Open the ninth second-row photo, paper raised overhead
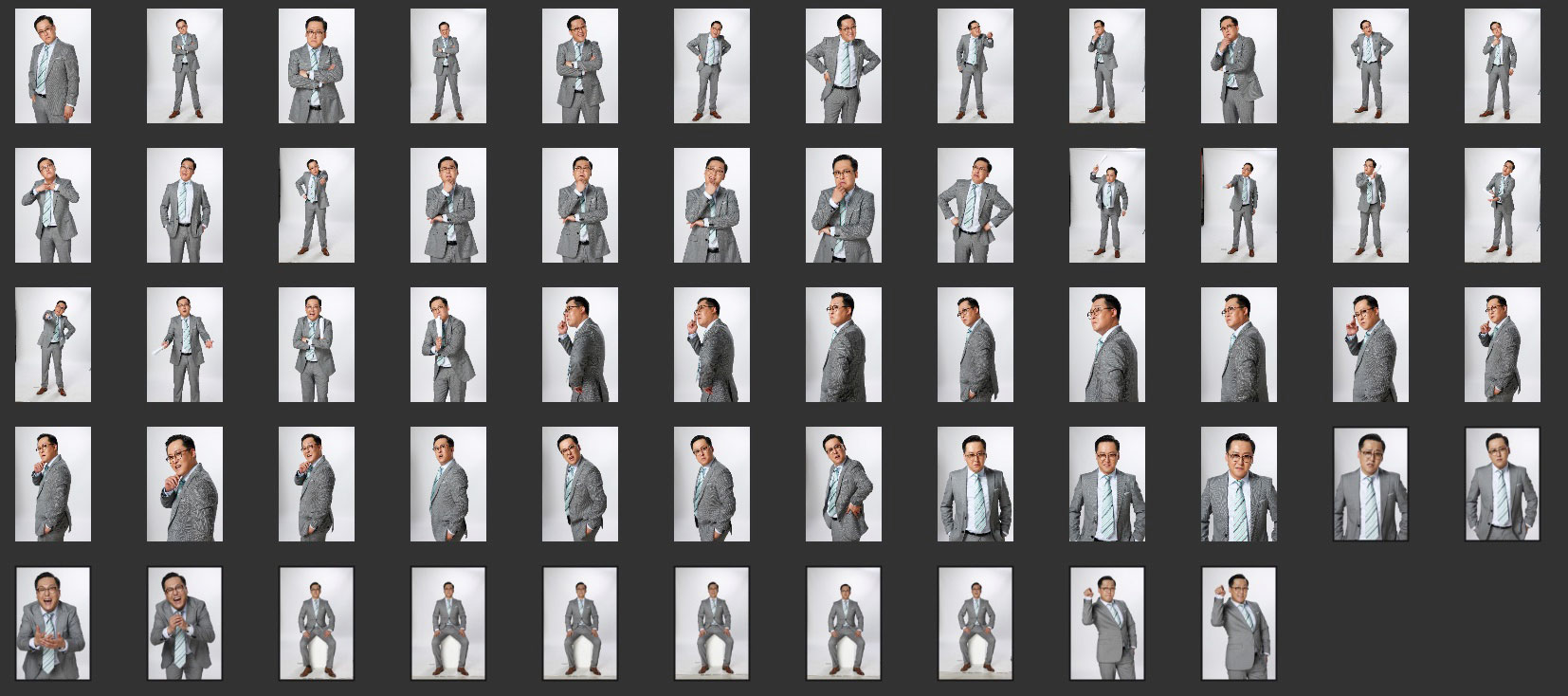The width and height of the screenshot is (1568, 696). click(1107, 205)
